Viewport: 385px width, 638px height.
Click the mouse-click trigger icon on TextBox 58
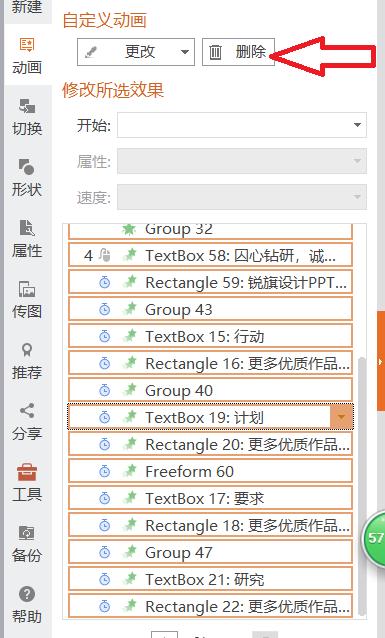coord(105,256)
